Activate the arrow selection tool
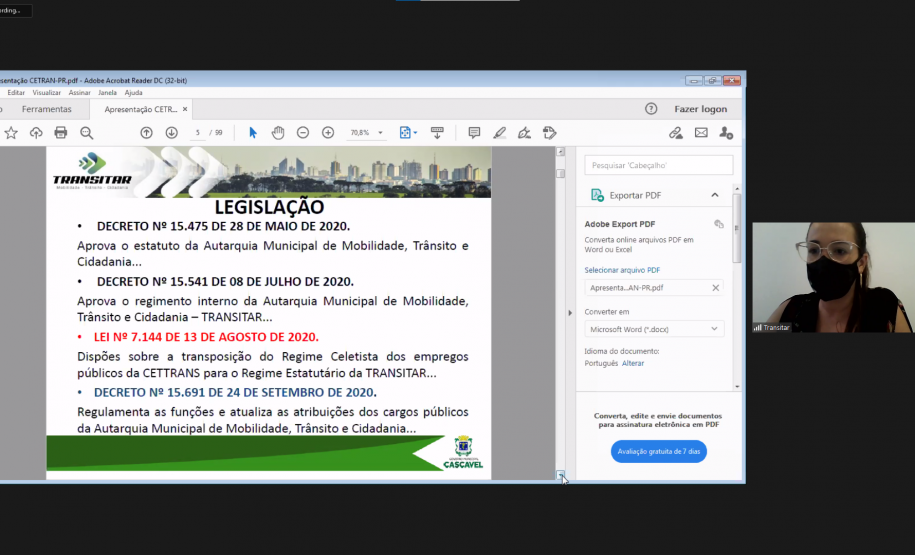Image resolution: width=915 pixels, height=555 pixels. pos(252,133)
